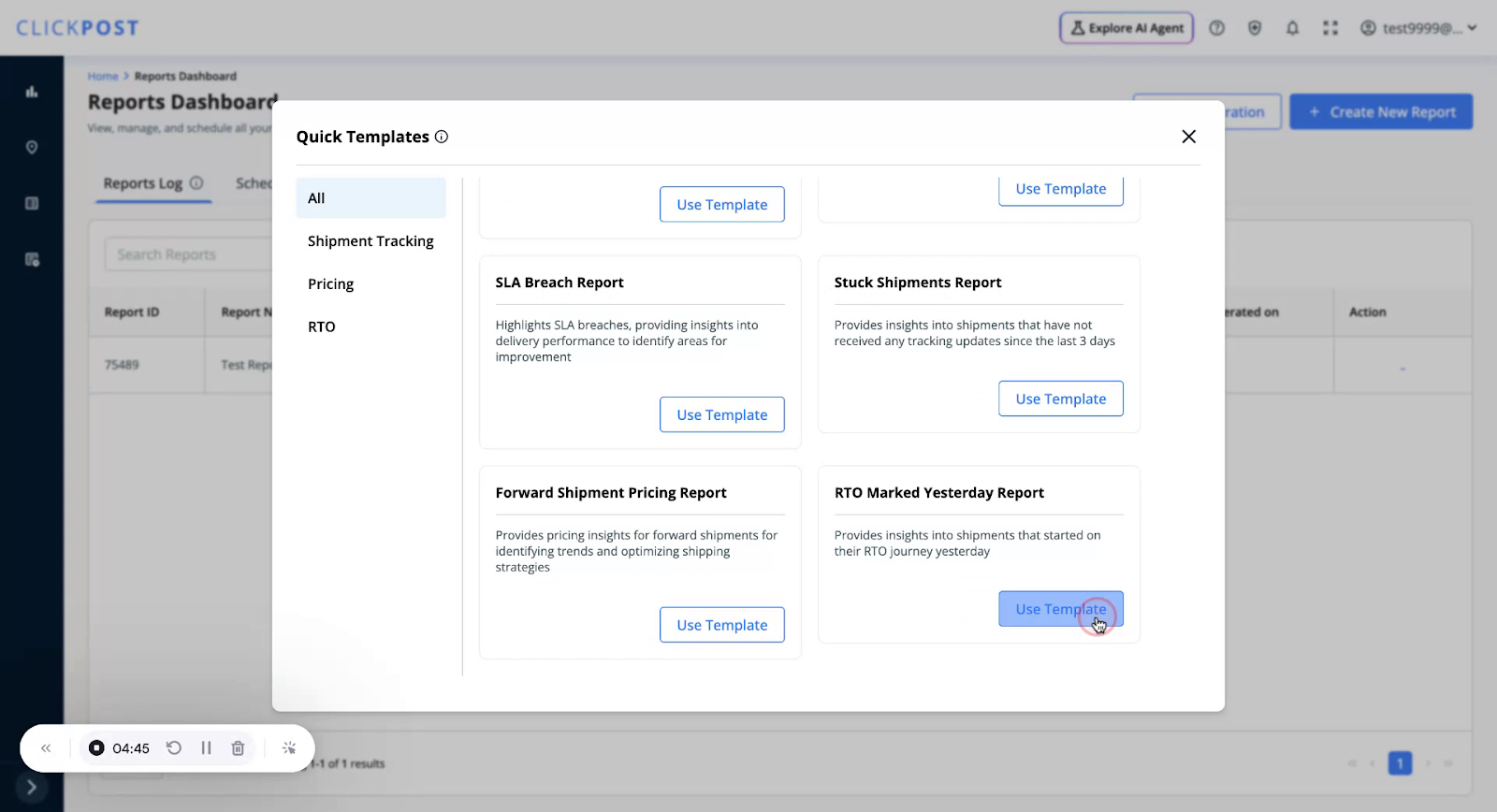Select the Pricing category
Image resolution: width=1497 pixels, height=812 pixels.
pos(371,284)
